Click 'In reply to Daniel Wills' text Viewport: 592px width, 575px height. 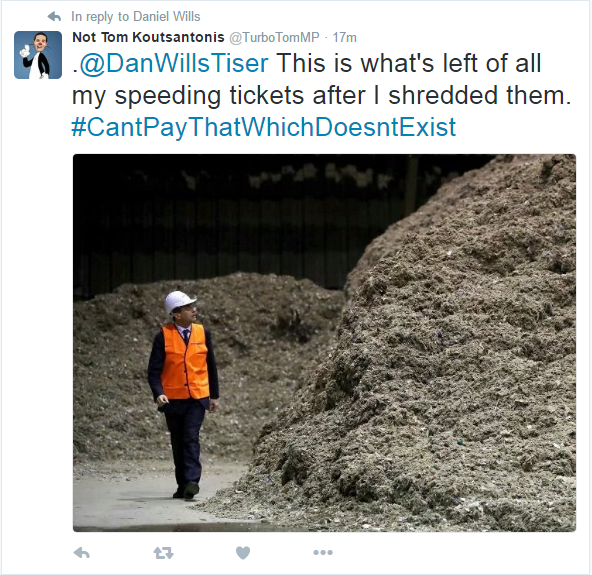click(136, 17)
